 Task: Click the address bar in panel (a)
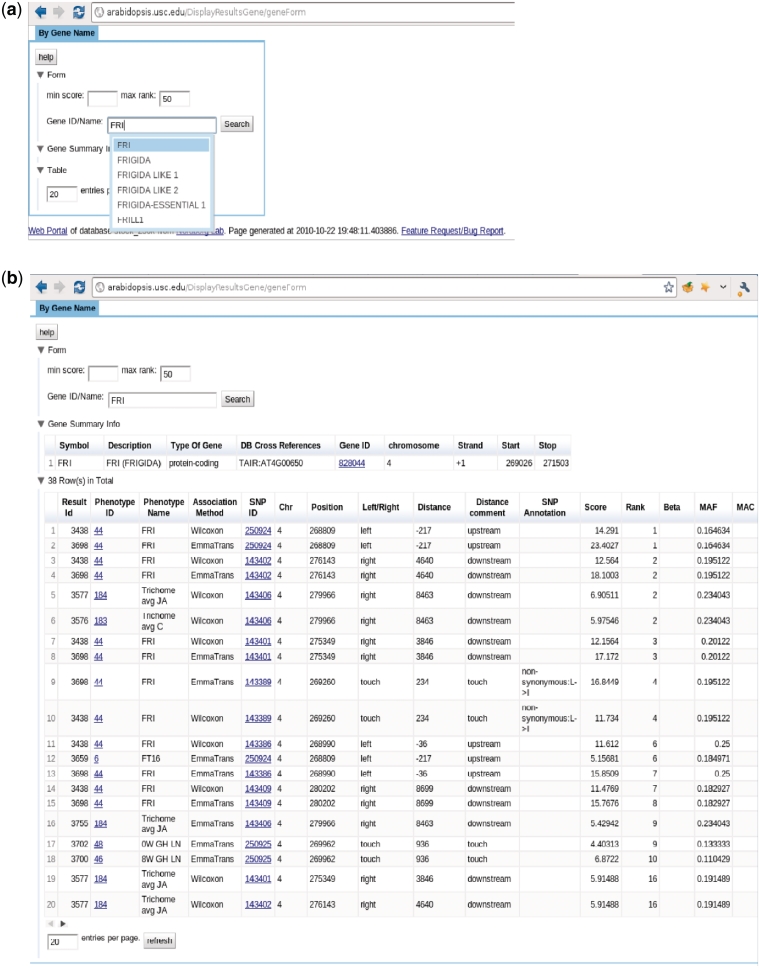pos(303,12)
